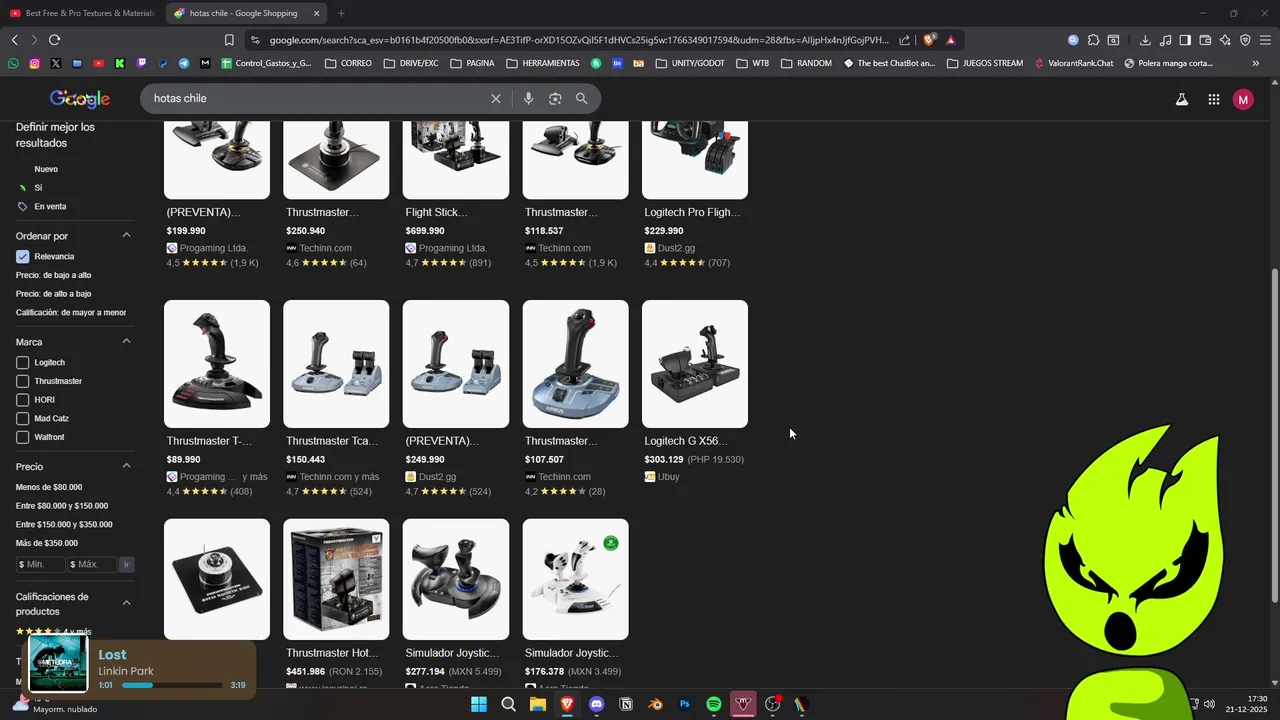Check the HORI brand filter
Screen dimensions: 1280x720
(23, 400)
